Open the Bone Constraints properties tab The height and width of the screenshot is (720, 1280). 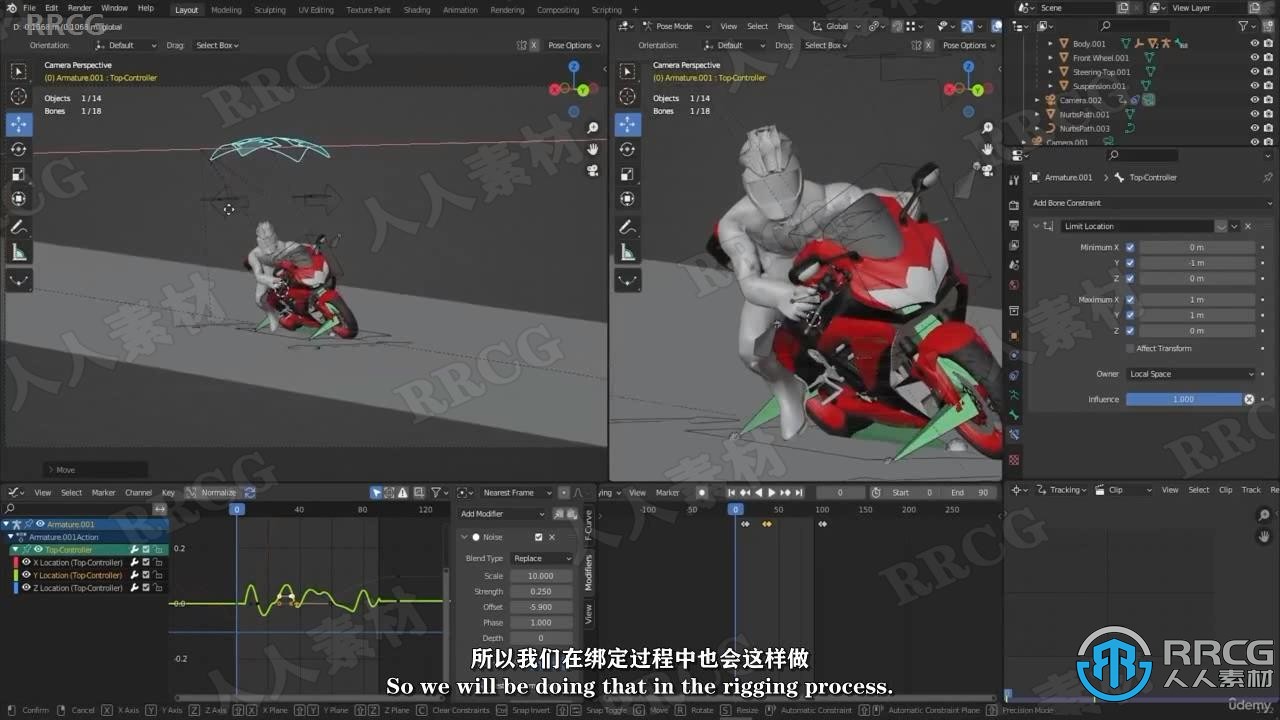point(1014,435)
